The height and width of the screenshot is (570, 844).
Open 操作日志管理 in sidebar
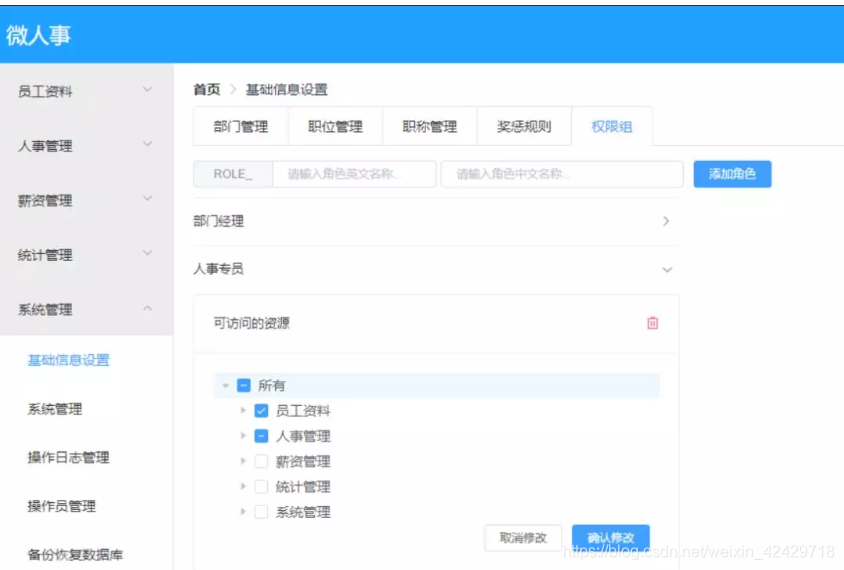tap(68, 458)
